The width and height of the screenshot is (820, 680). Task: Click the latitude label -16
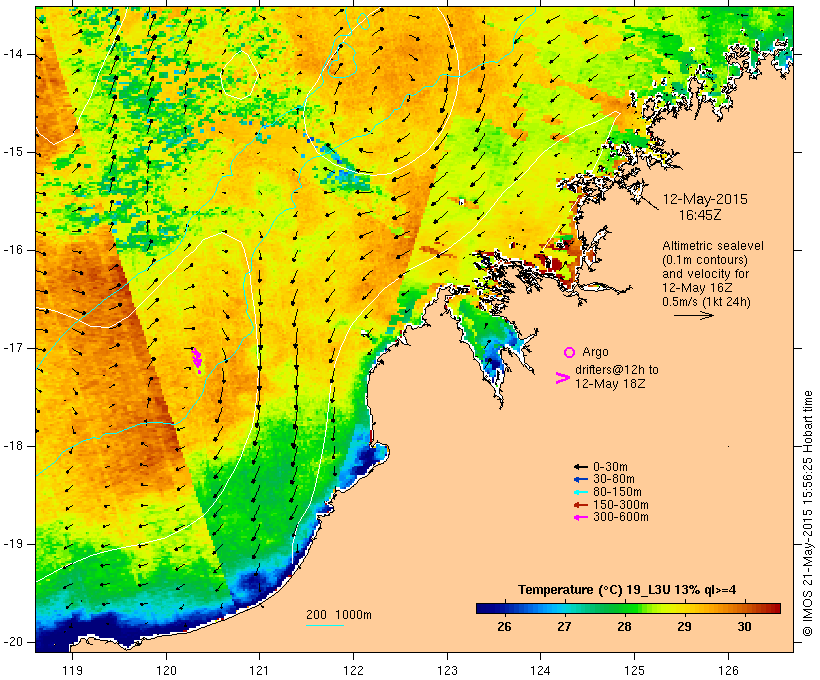point(13,250)
